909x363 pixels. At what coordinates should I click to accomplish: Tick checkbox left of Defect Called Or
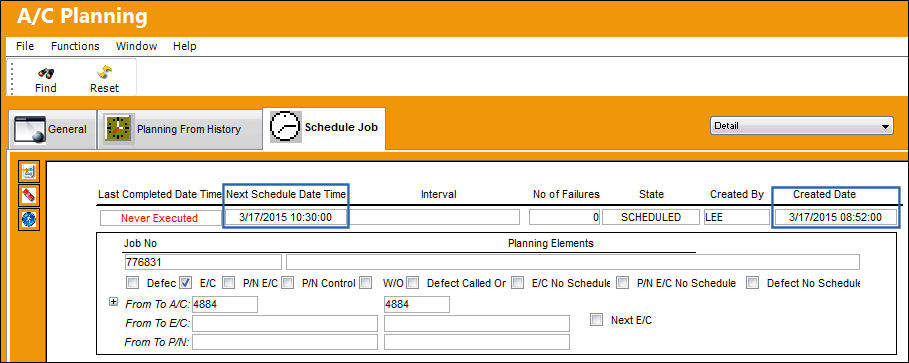coord(413,283)
